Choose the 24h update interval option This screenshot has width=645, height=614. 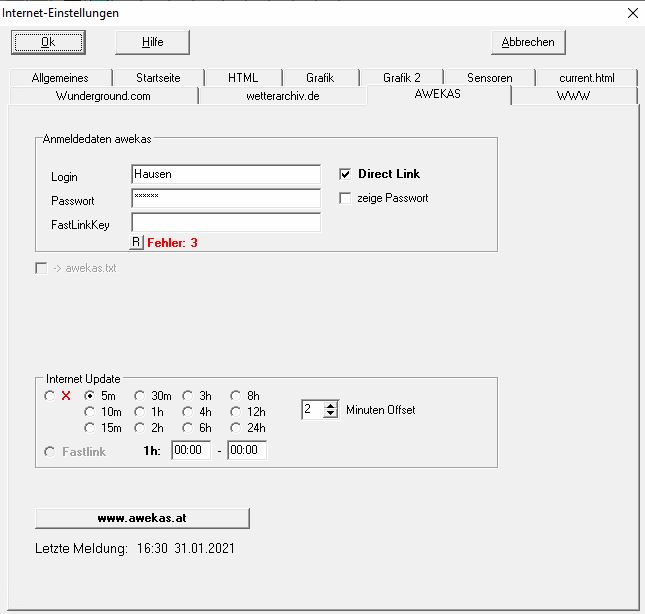coord(236,428)
